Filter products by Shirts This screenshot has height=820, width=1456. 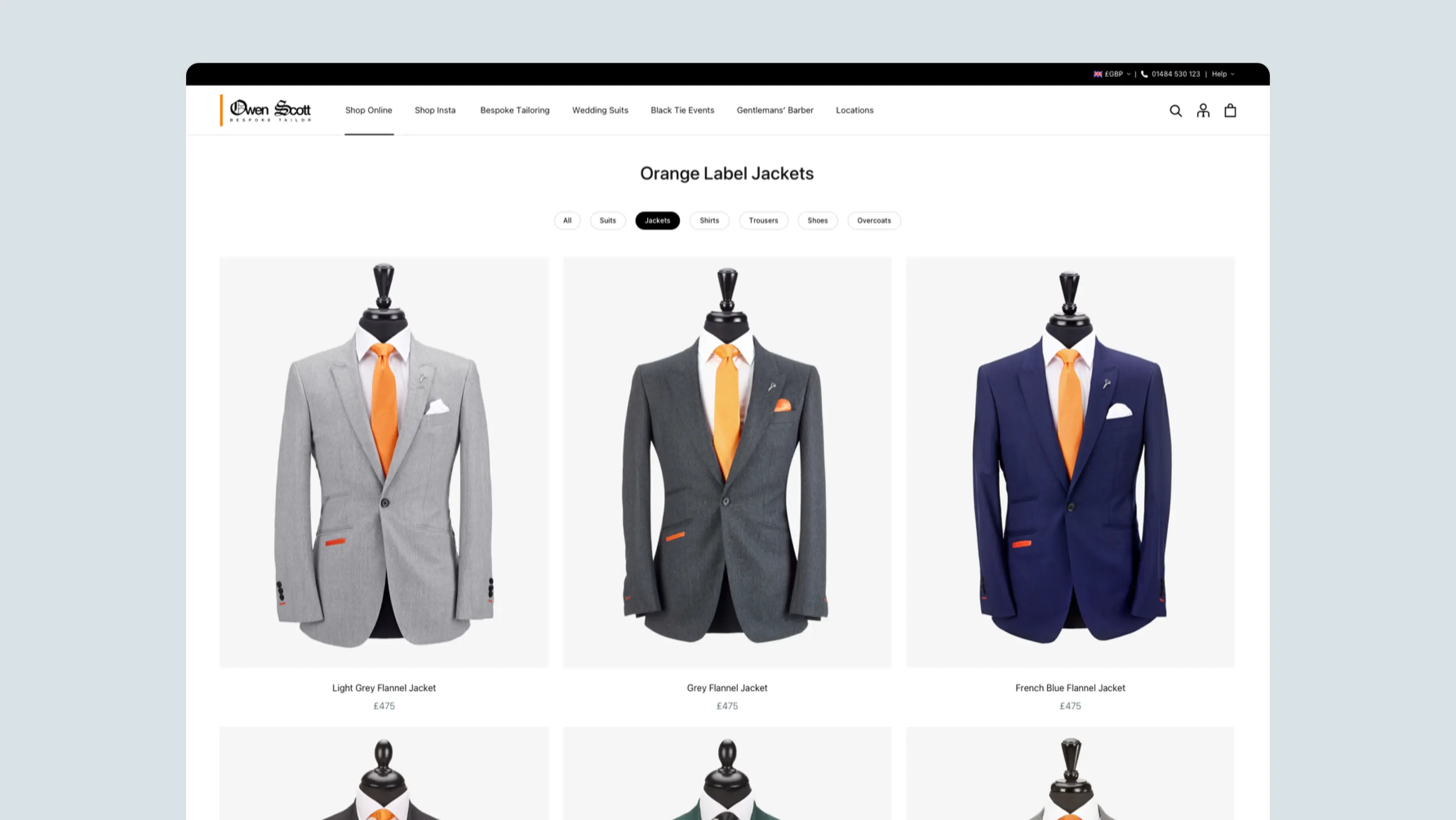click(709, 220)
